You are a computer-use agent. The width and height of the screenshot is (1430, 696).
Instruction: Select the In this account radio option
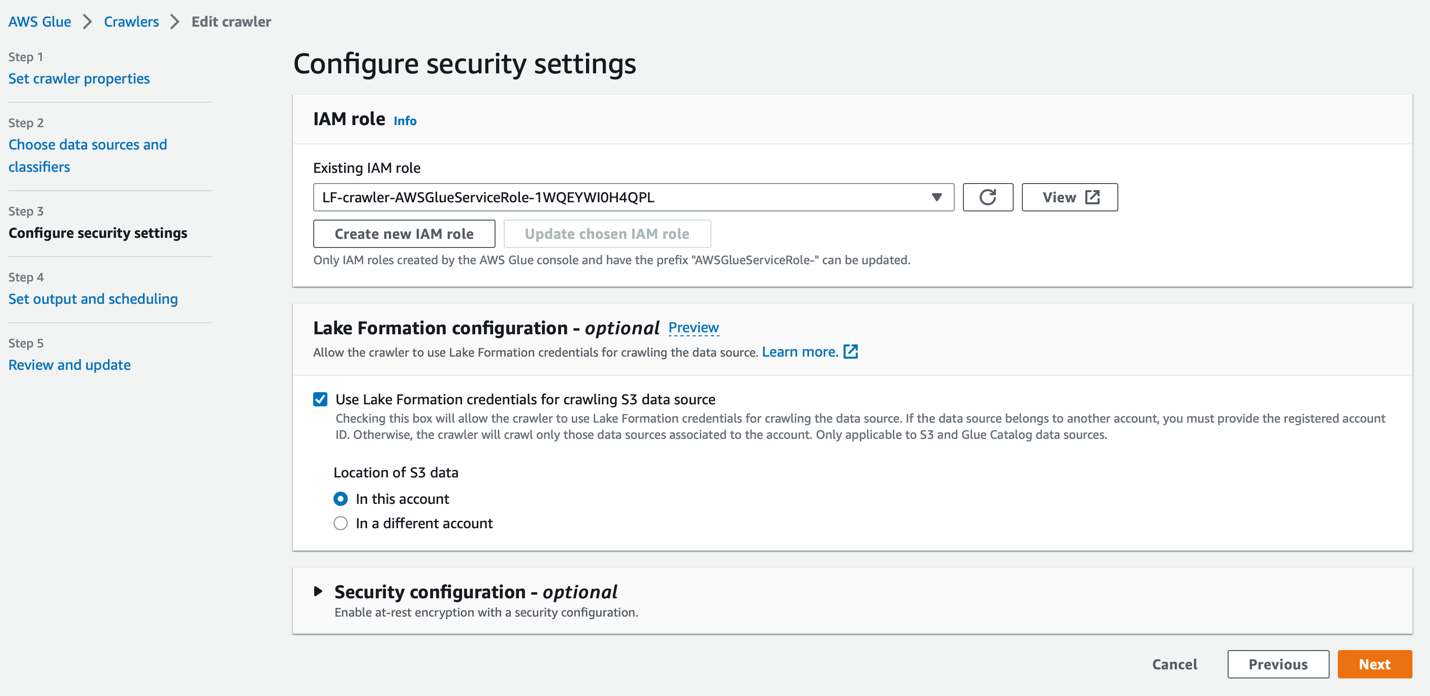coord(341,499)
